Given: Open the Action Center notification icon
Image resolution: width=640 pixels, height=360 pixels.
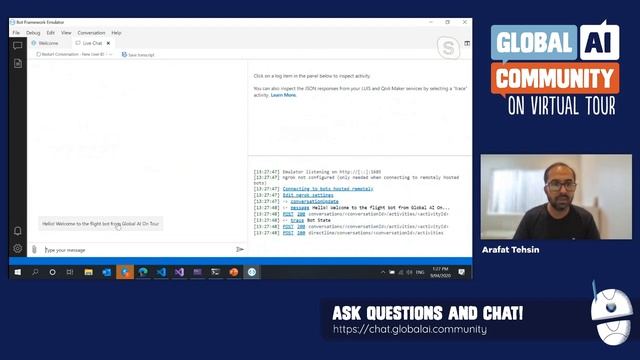Looking at the screenshot, I should (x=462, y=272).
